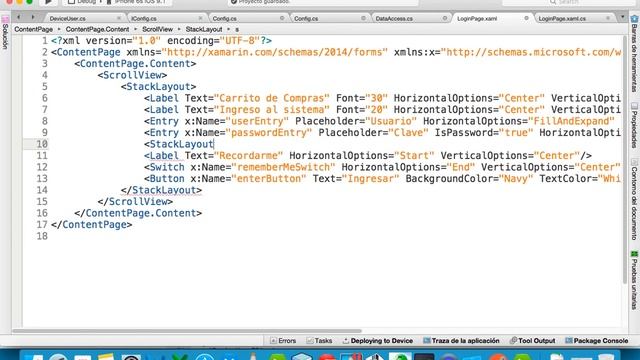This screenshot has height=360, width=640.
Task: Open the Contorno del documento pad
Action: click(634, 200)
